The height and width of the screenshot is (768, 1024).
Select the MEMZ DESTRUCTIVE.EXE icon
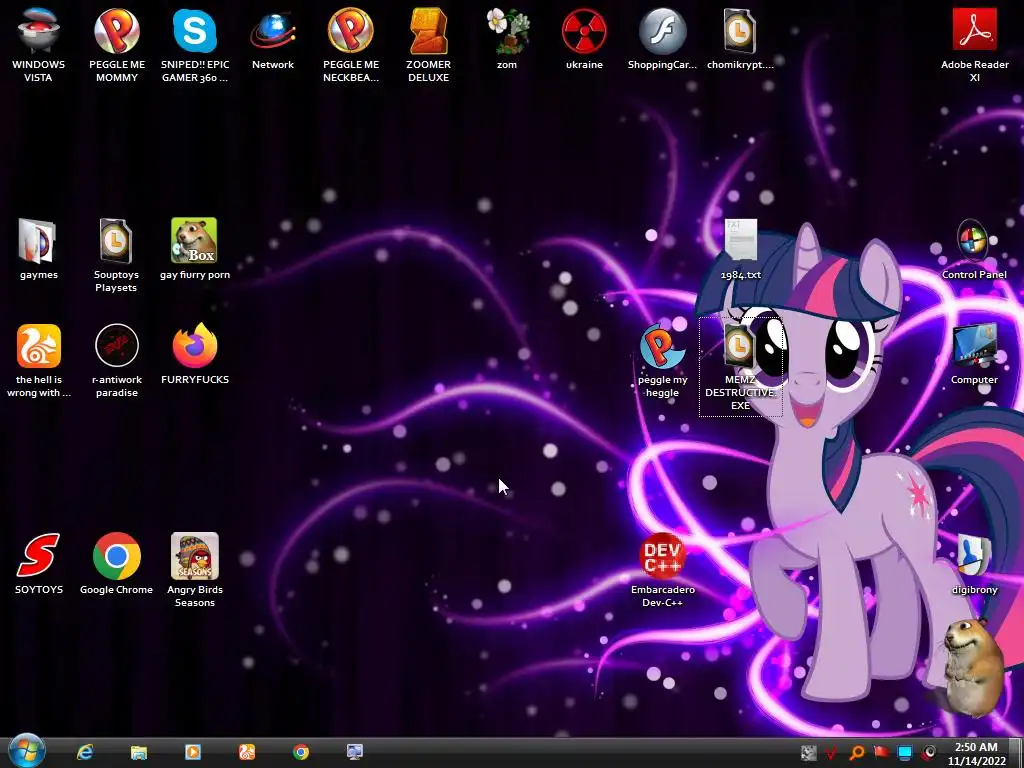click(x=741, y=367)
